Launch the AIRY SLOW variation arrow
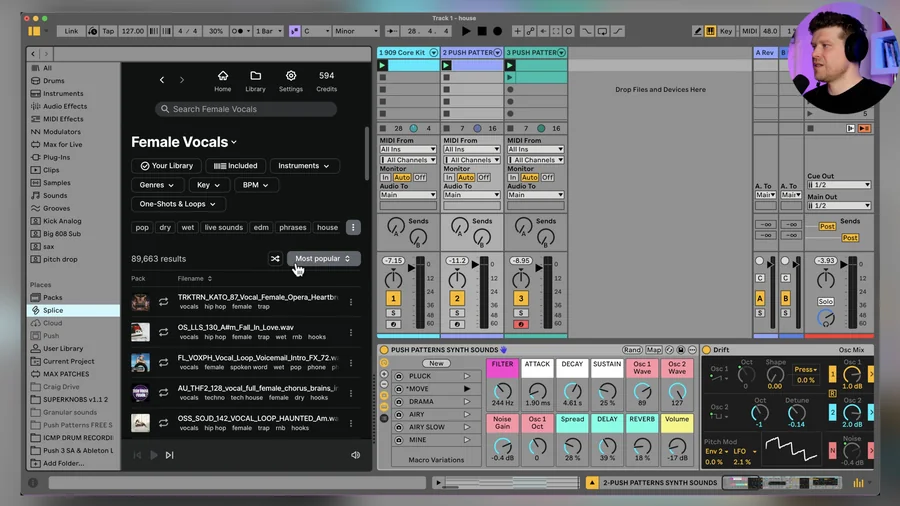Screen dimensions: 900x506 coord(467,427)
